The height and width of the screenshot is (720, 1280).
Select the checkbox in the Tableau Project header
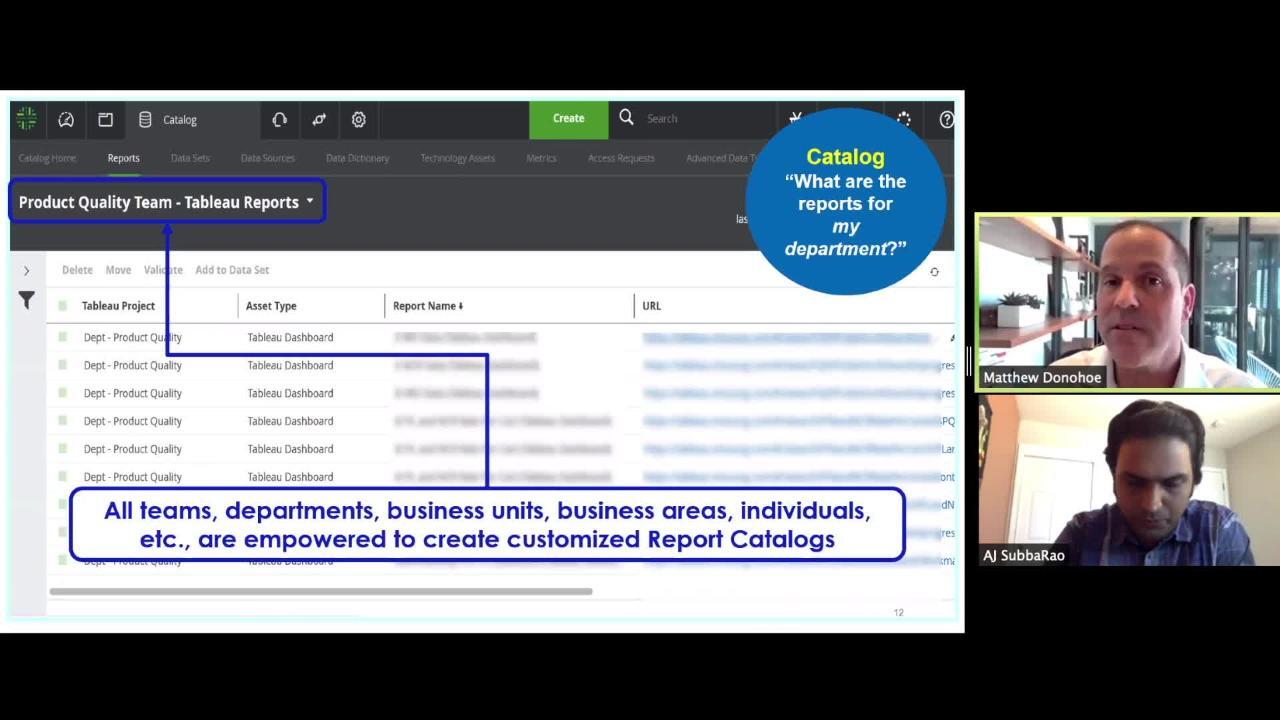[62, 305]
